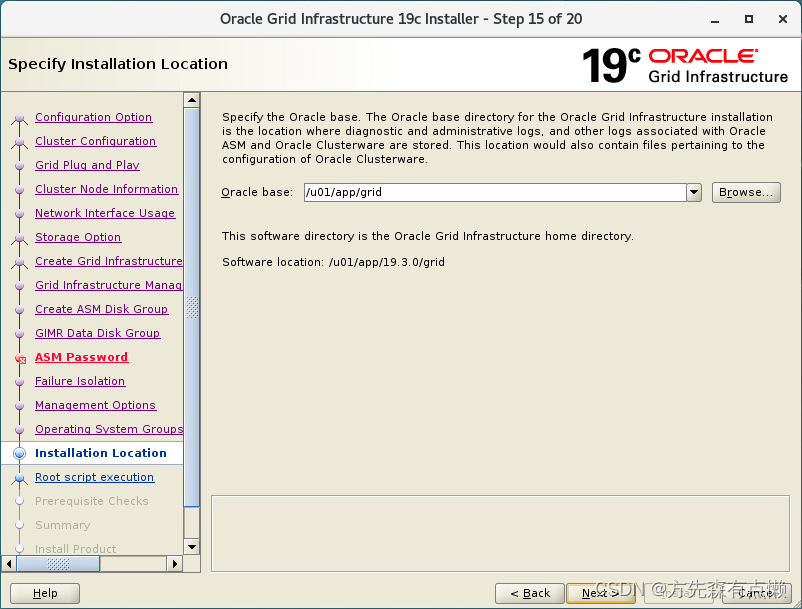Open Grid Plug and Play step
This screenshot has width=802, height=609.
87,165
